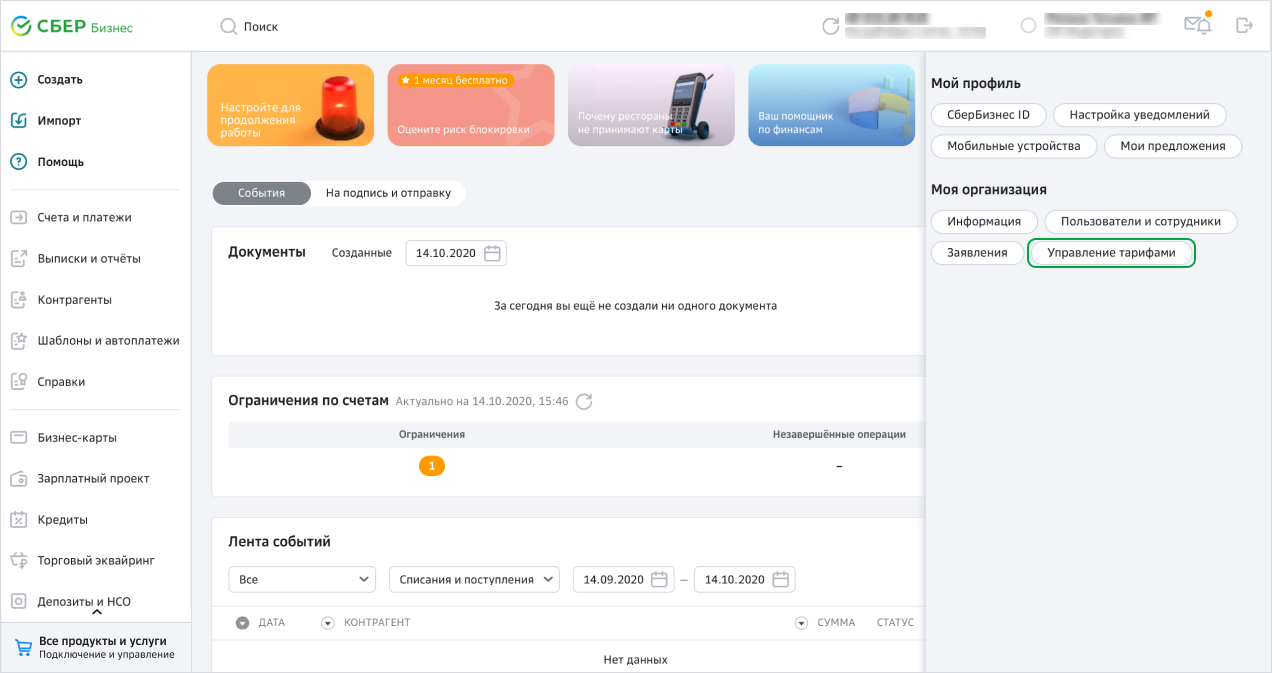
Task: Open calendar icon for event feed end date
Action: (781, 579)
